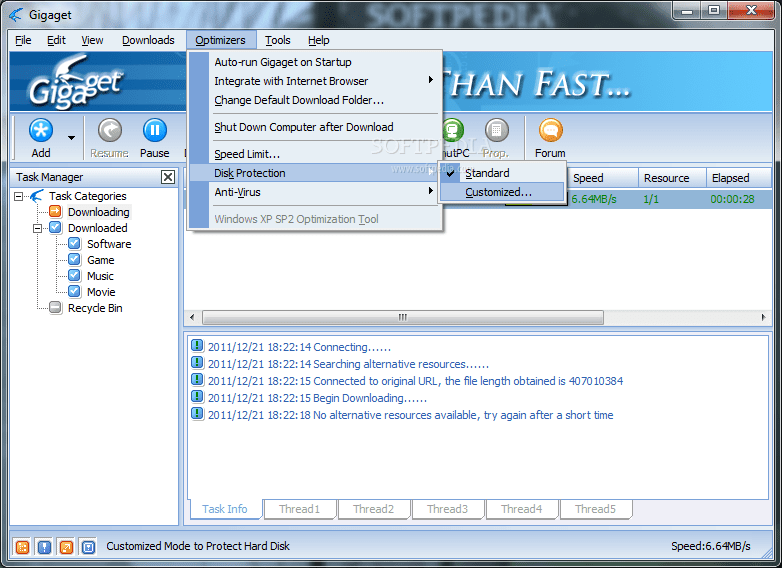Sort by the Elapsed column header
Screen dimensions: 782x568
tap(739, 178)
